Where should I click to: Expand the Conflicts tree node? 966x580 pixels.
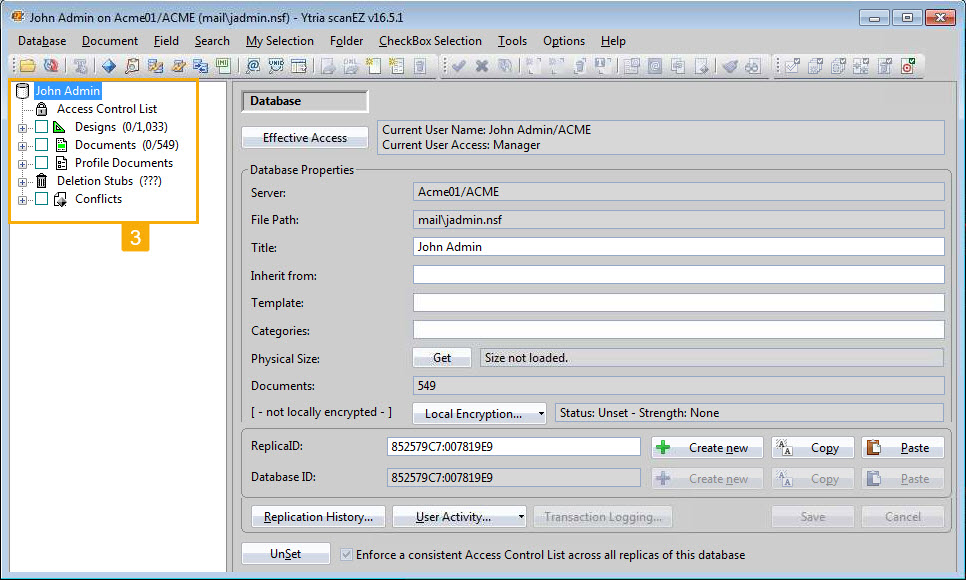(x=23, y=198)
